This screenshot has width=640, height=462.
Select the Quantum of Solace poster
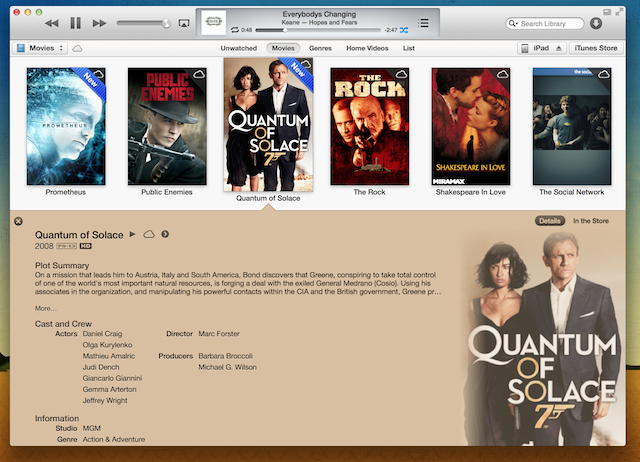(268, 124)
